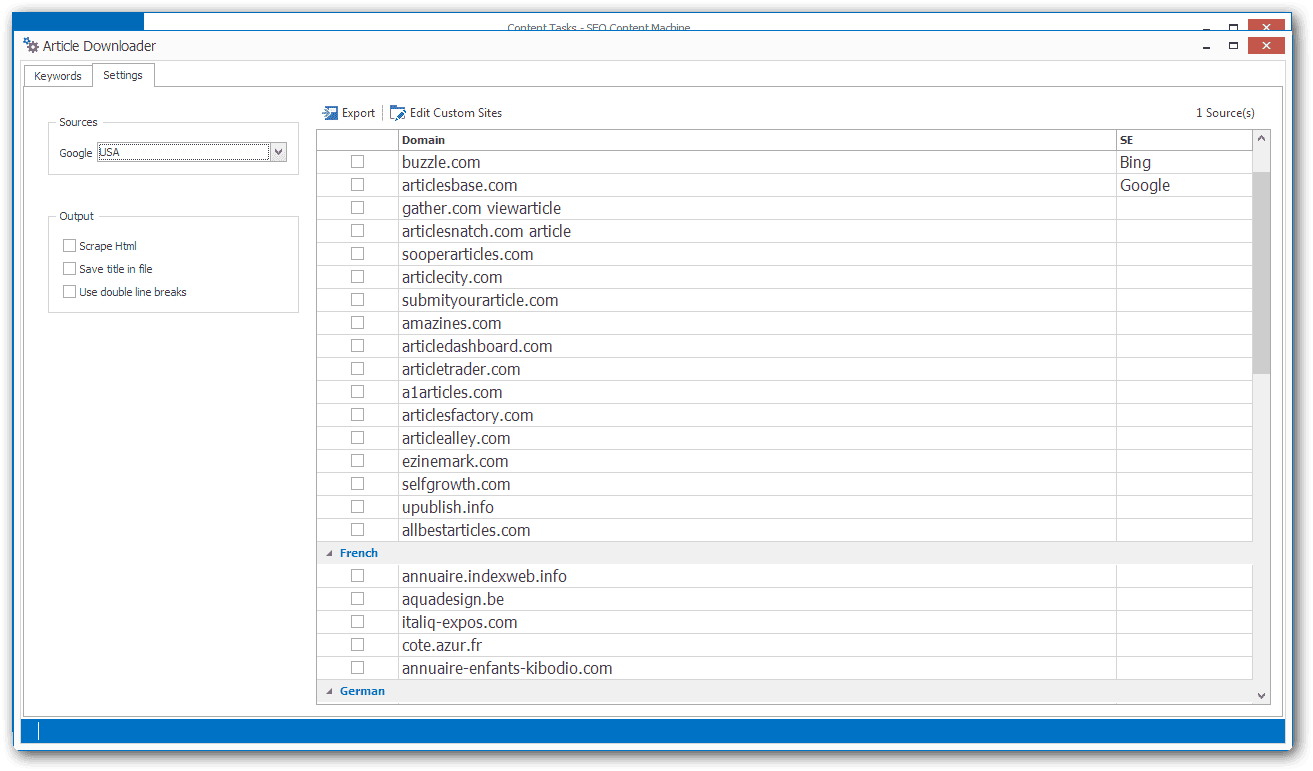Collapse the German group
Screen dimensions: 1313x771
click(x=329, y=691)
